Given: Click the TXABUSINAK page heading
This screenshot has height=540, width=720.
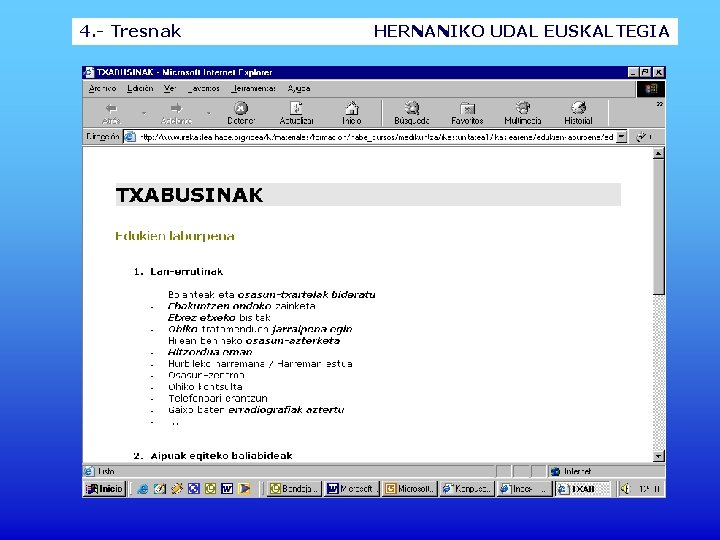Looking at the screenshot, I should (x=189, y=195).
